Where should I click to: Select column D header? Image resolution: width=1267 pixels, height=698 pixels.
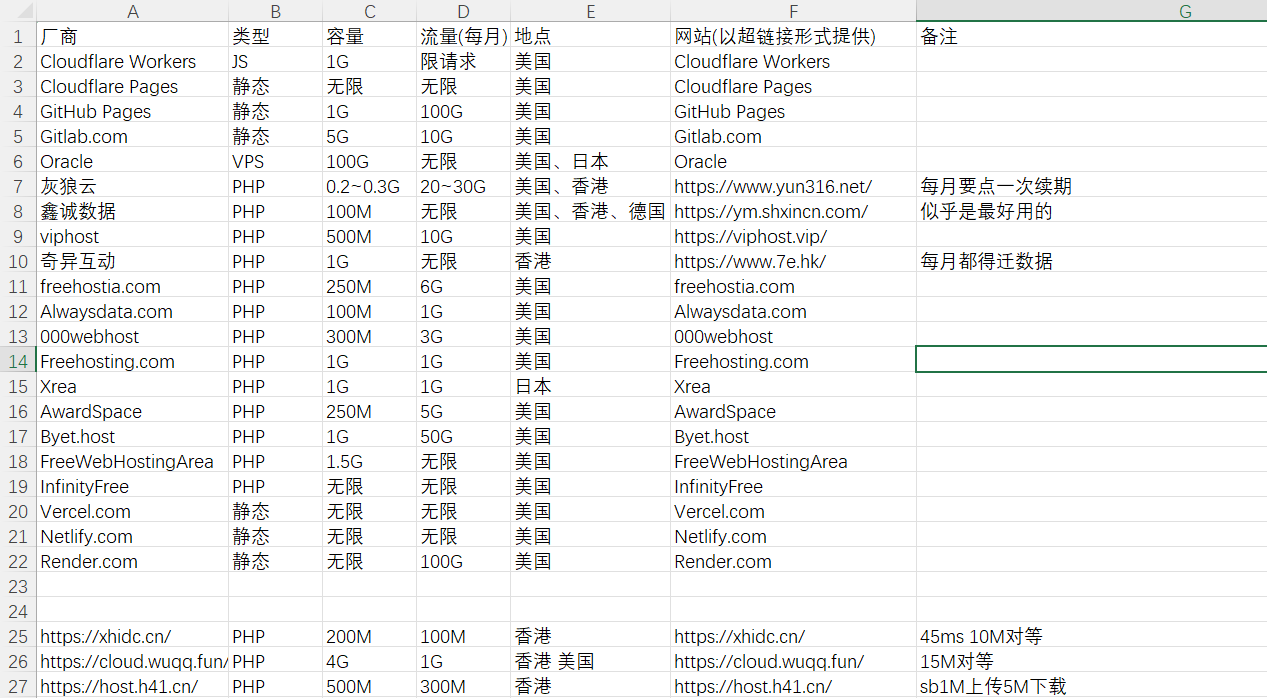(464, 11)
